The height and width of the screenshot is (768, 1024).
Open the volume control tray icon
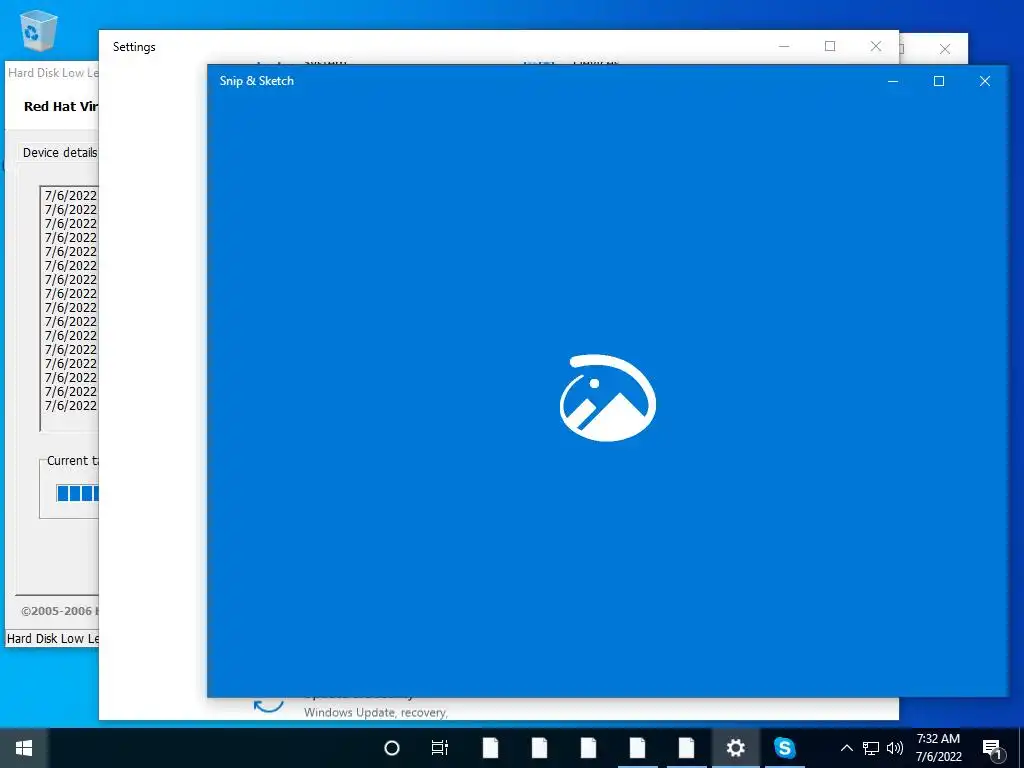click(x=895, y=748)
